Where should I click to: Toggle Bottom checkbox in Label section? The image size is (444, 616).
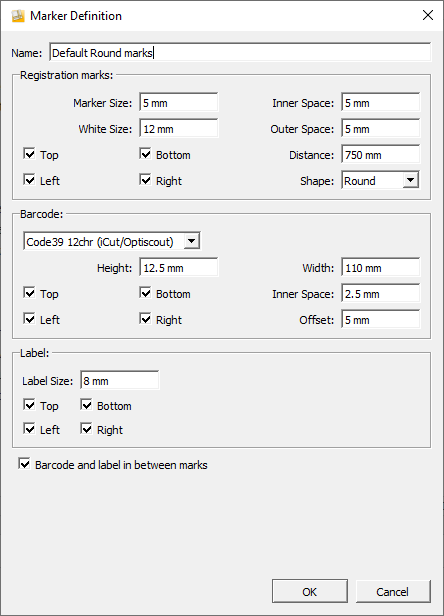(x=86, y=405)
